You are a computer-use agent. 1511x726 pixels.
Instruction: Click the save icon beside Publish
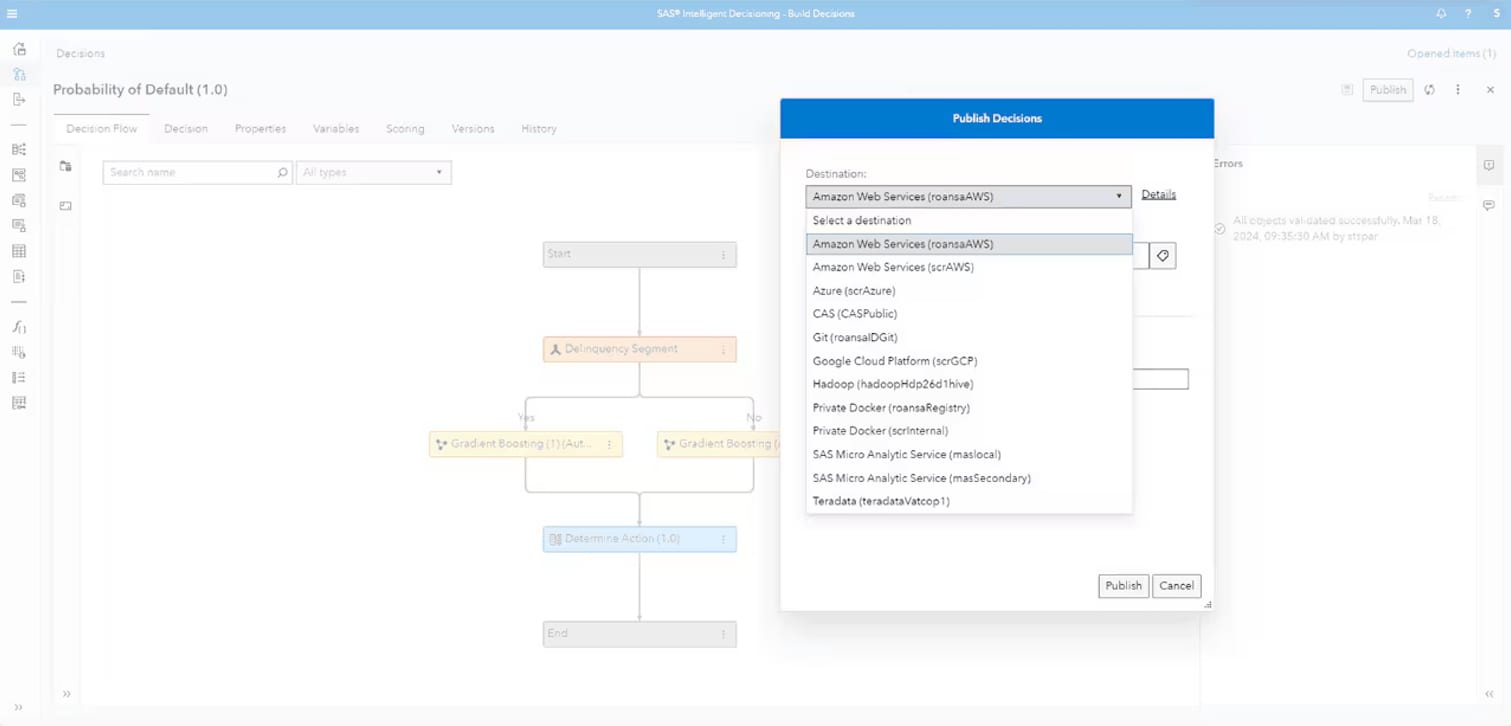point(1347,90)
